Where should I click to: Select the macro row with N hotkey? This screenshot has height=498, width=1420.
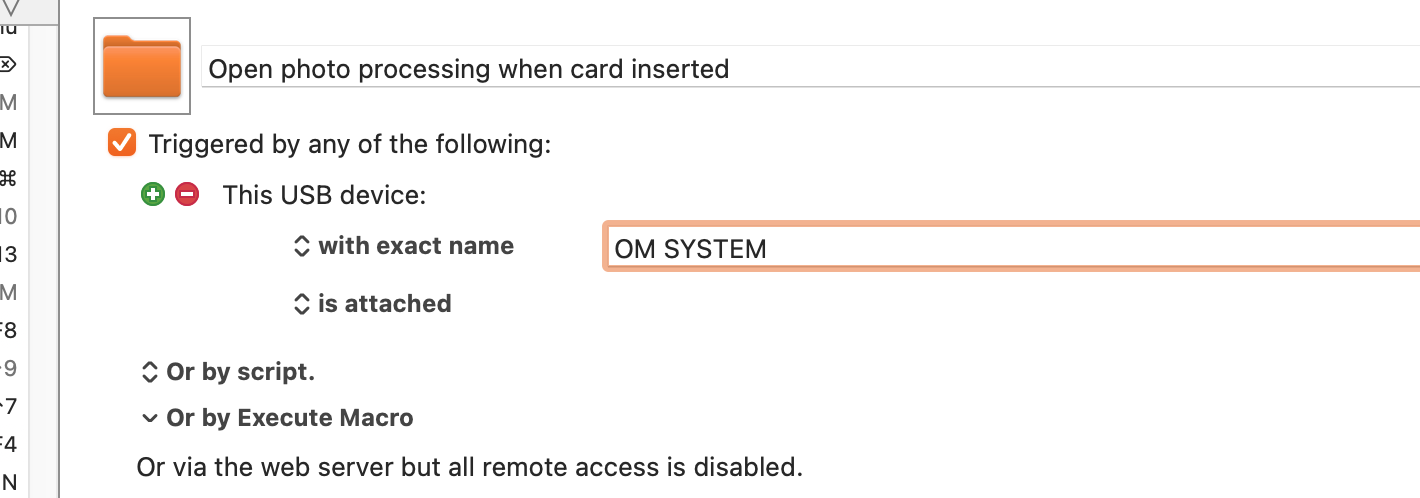pyautogui.click(x=8, y=482)
